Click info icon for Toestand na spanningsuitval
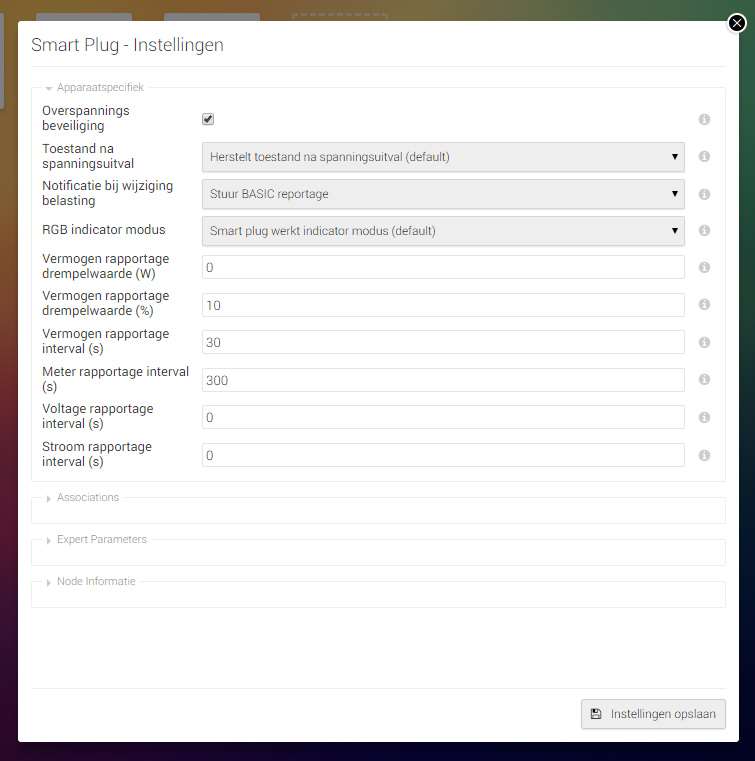 coord(704,157)
